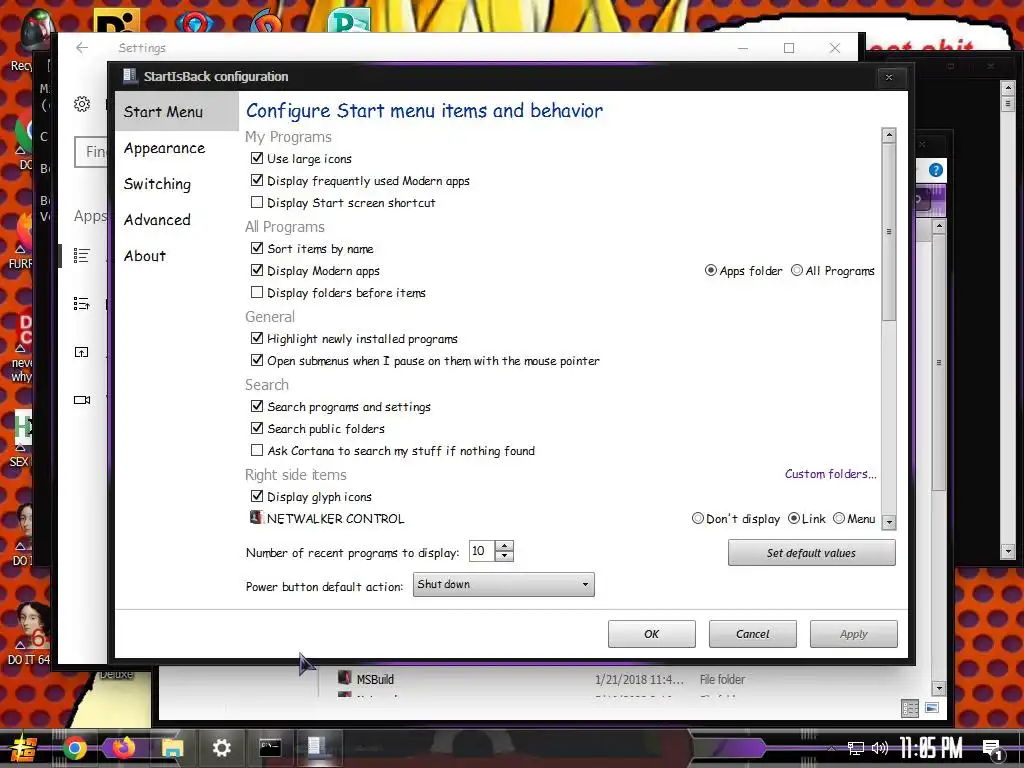Choose Don't display for NETWALKER CONTROL
Viewport: 1024px width, 768px height.
697,519
